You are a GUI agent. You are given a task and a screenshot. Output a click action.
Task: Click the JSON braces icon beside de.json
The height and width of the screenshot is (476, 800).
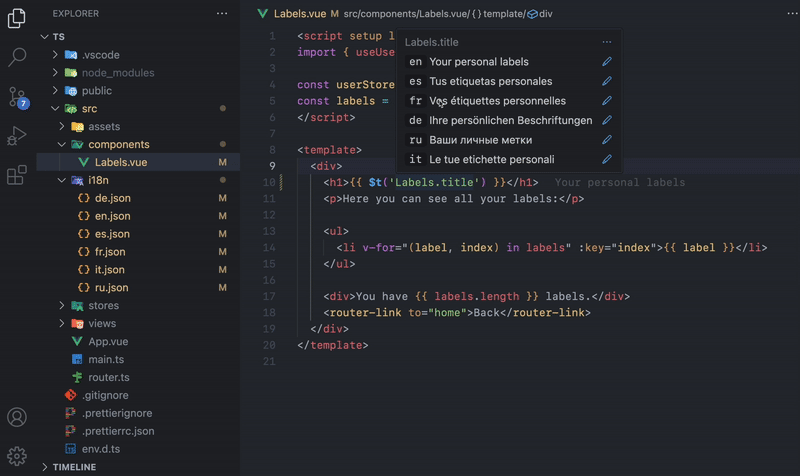point(84,198)
